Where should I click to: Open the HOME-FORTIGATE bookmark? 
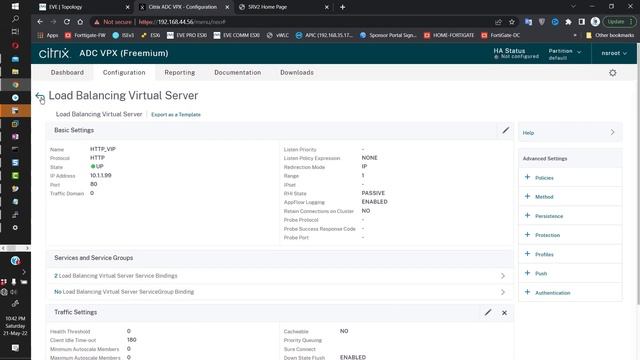pyautogui.click(x=449, y=36)
